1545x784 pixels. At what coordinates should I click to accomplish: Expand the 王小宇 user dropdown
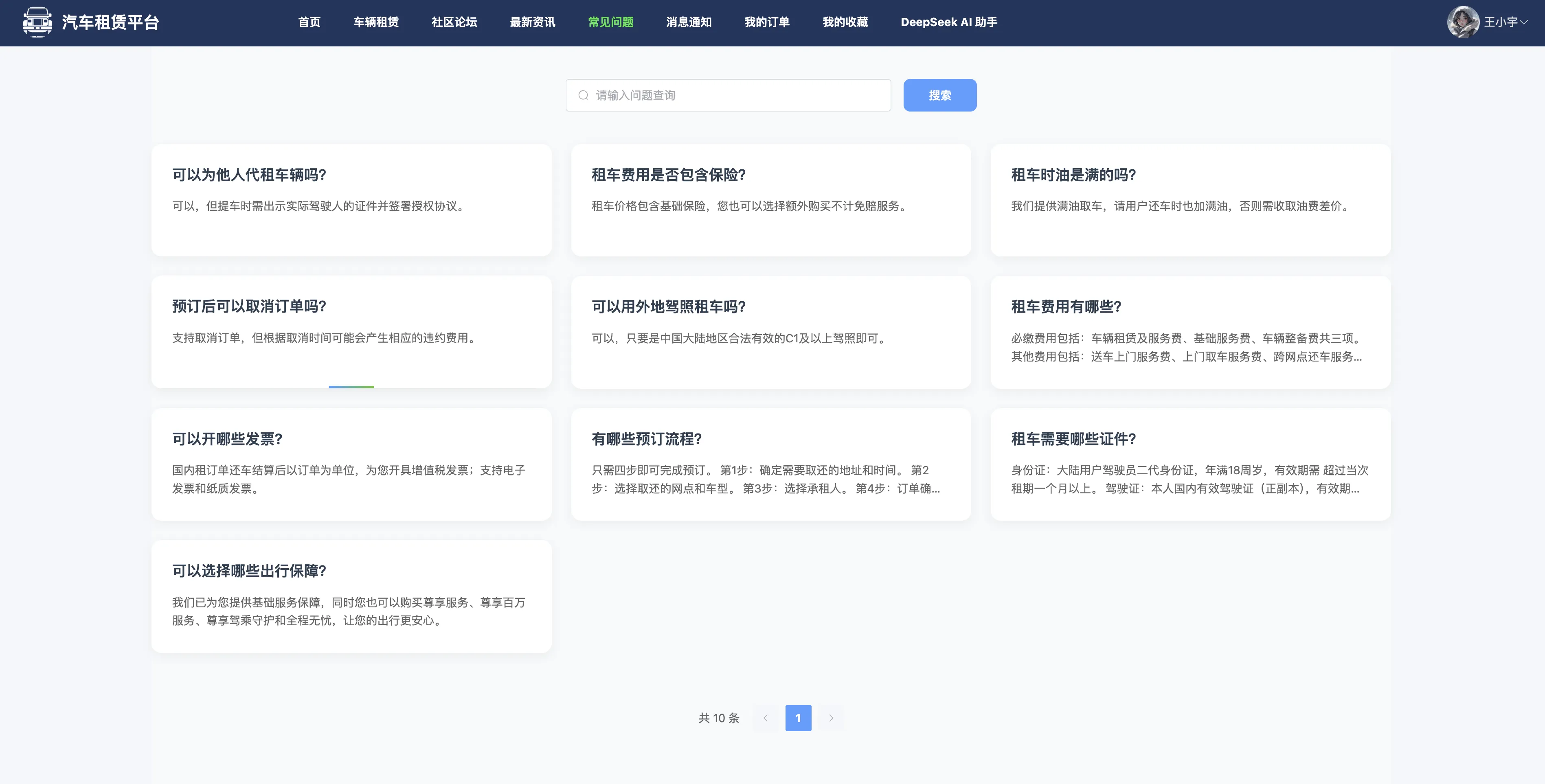(x=1505, y=22)
